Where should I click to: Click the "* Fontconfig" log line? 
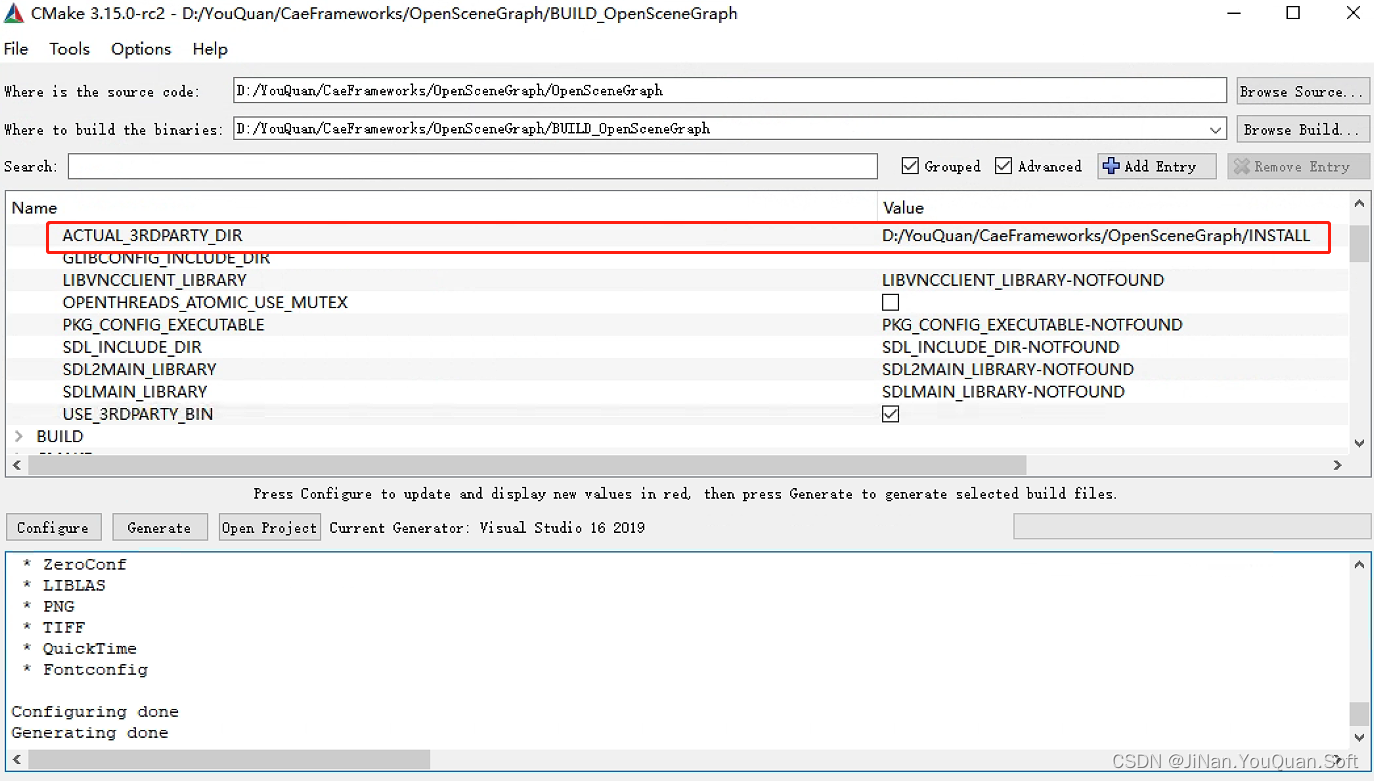pos(85,670)
